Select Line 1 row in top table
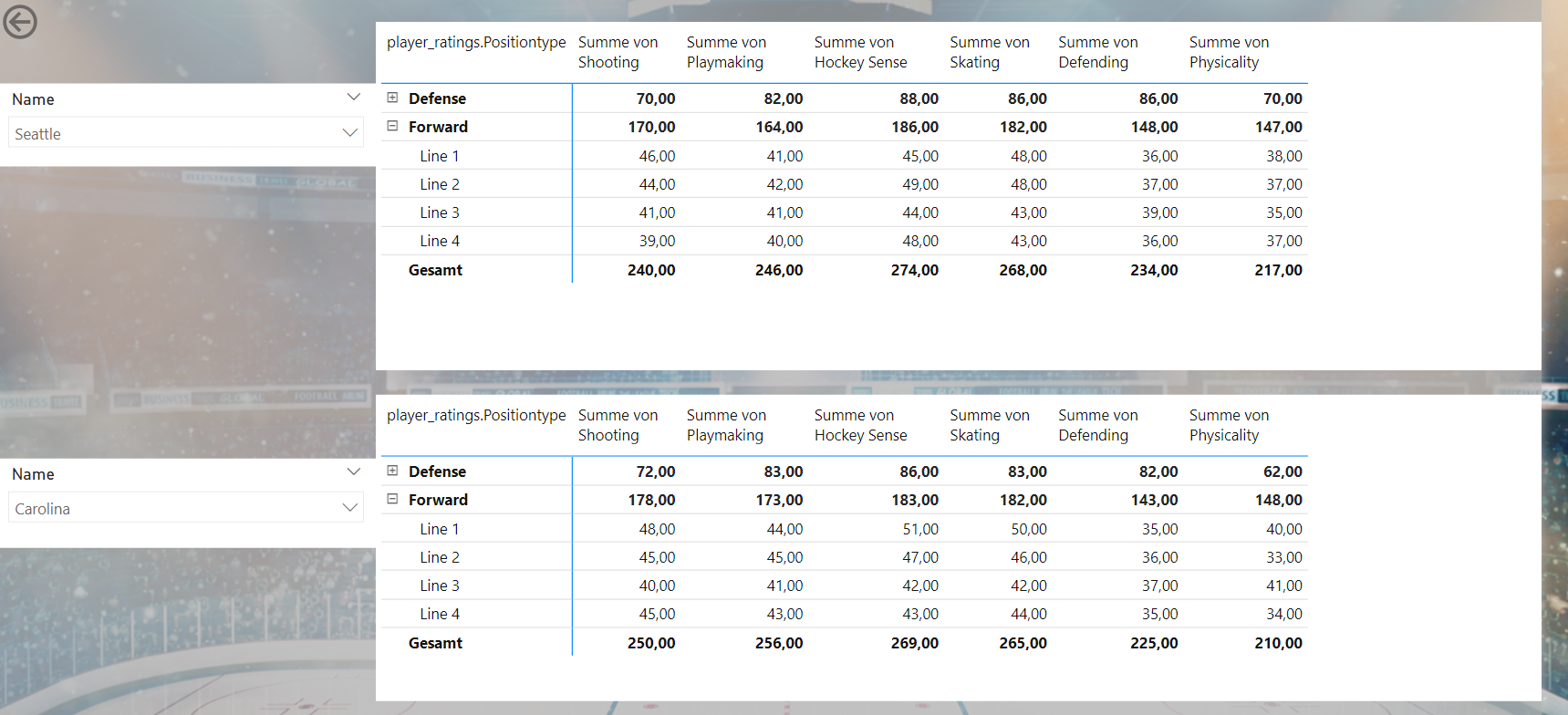 pyautogui.click(x=440, y=156)
